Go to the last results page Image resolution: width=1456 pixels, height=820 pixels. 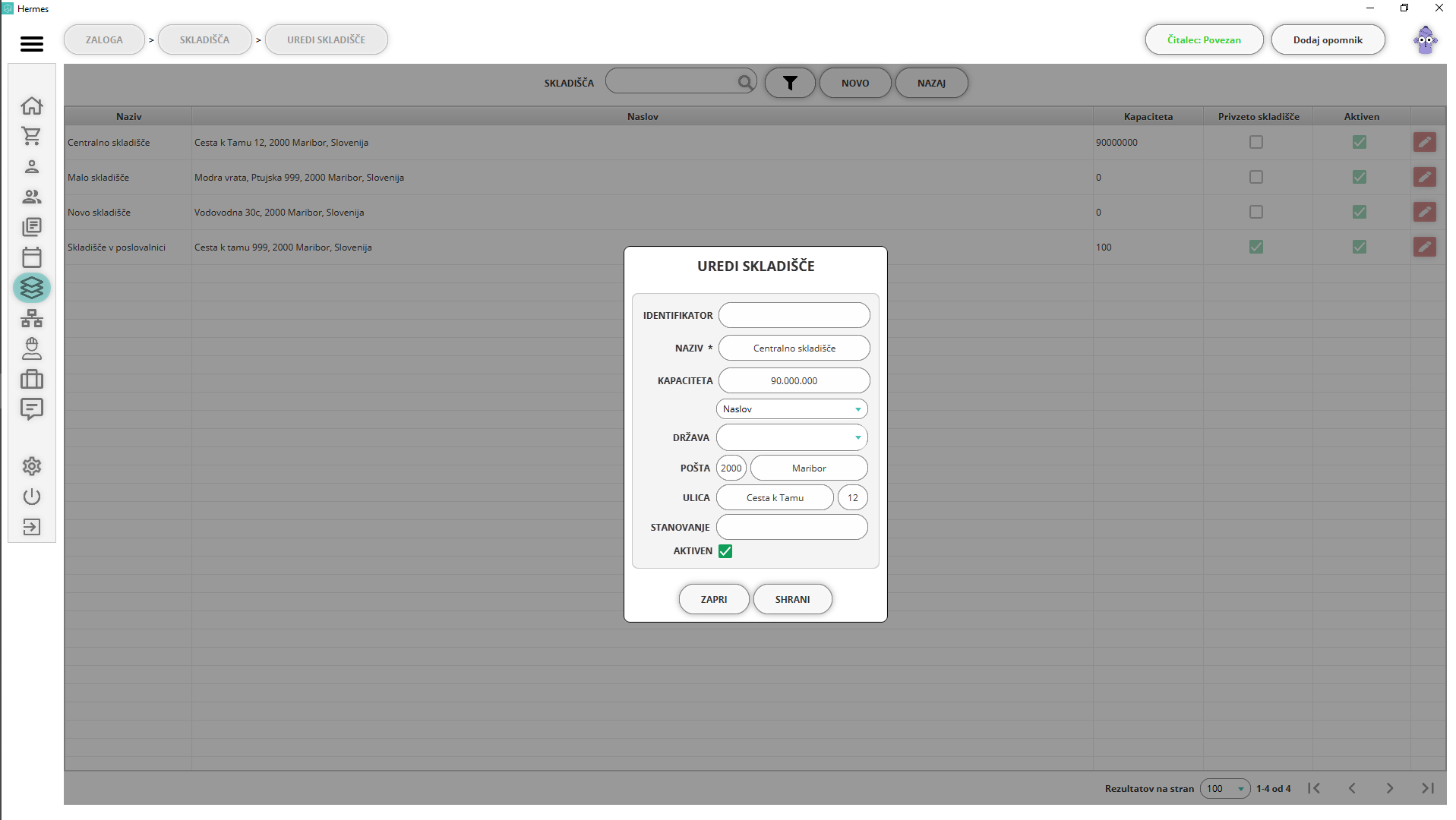coord(1428,788)
